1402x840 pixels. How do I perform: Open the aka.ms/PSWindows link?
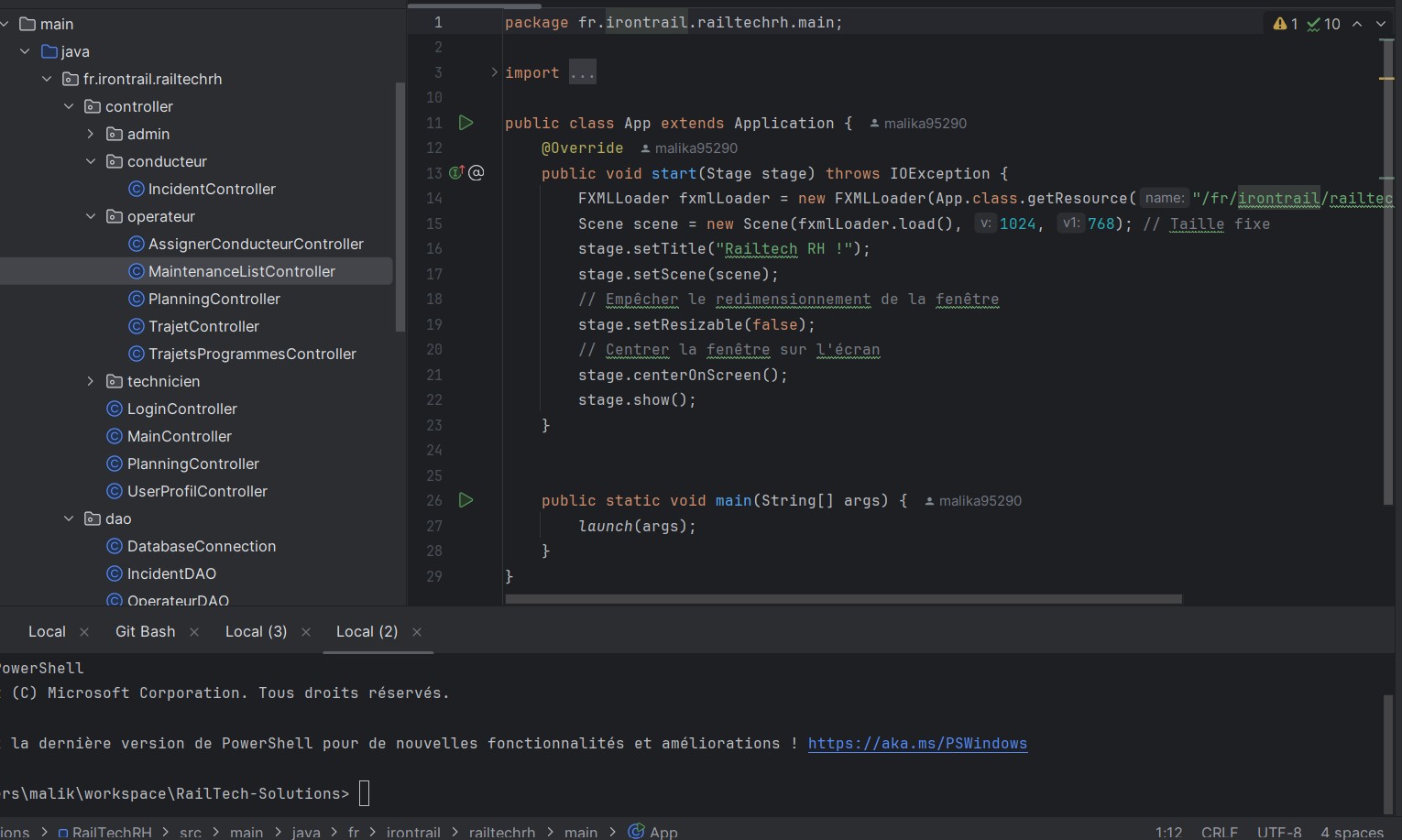click(x=917, y=744)
